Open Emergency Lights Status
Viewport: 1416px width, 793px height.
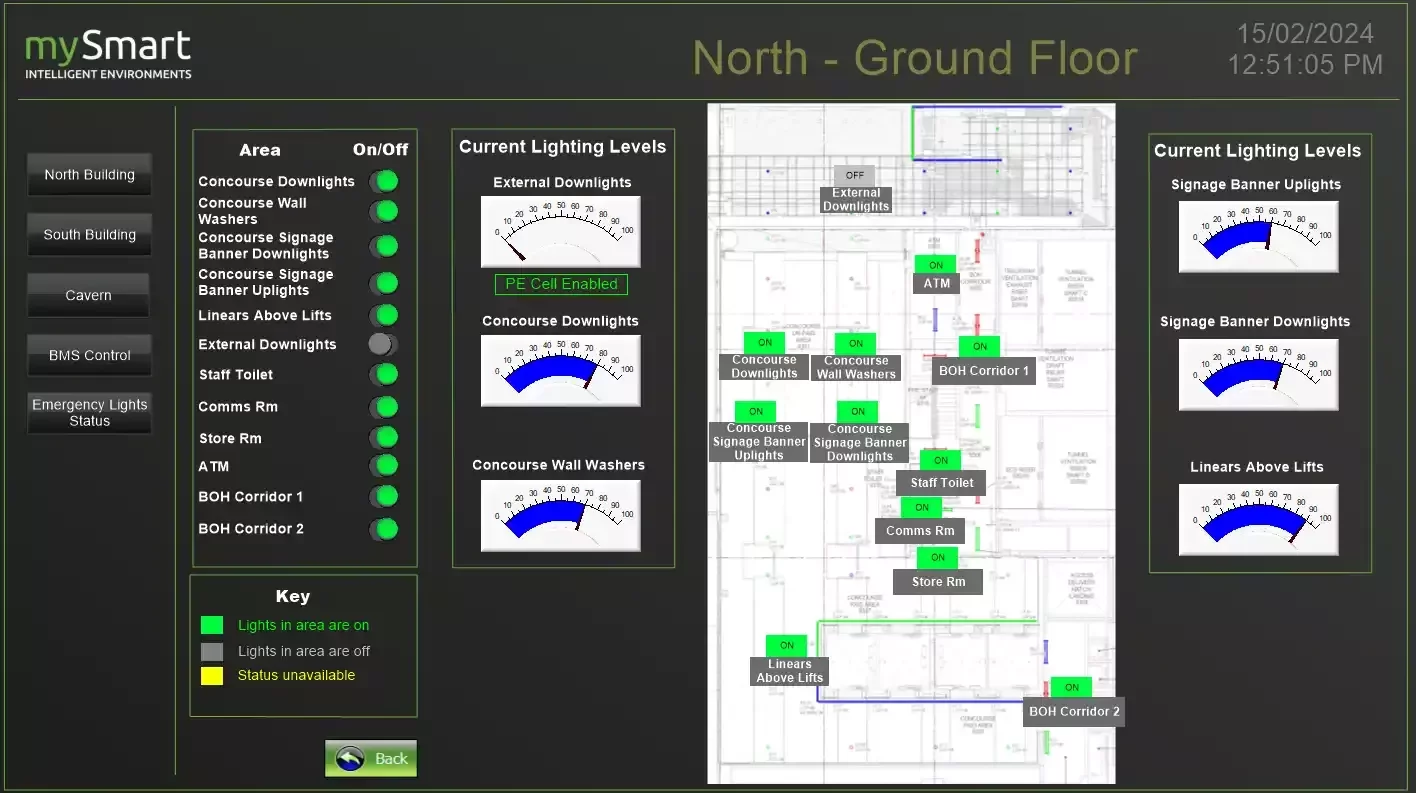(x=89, y=413)
